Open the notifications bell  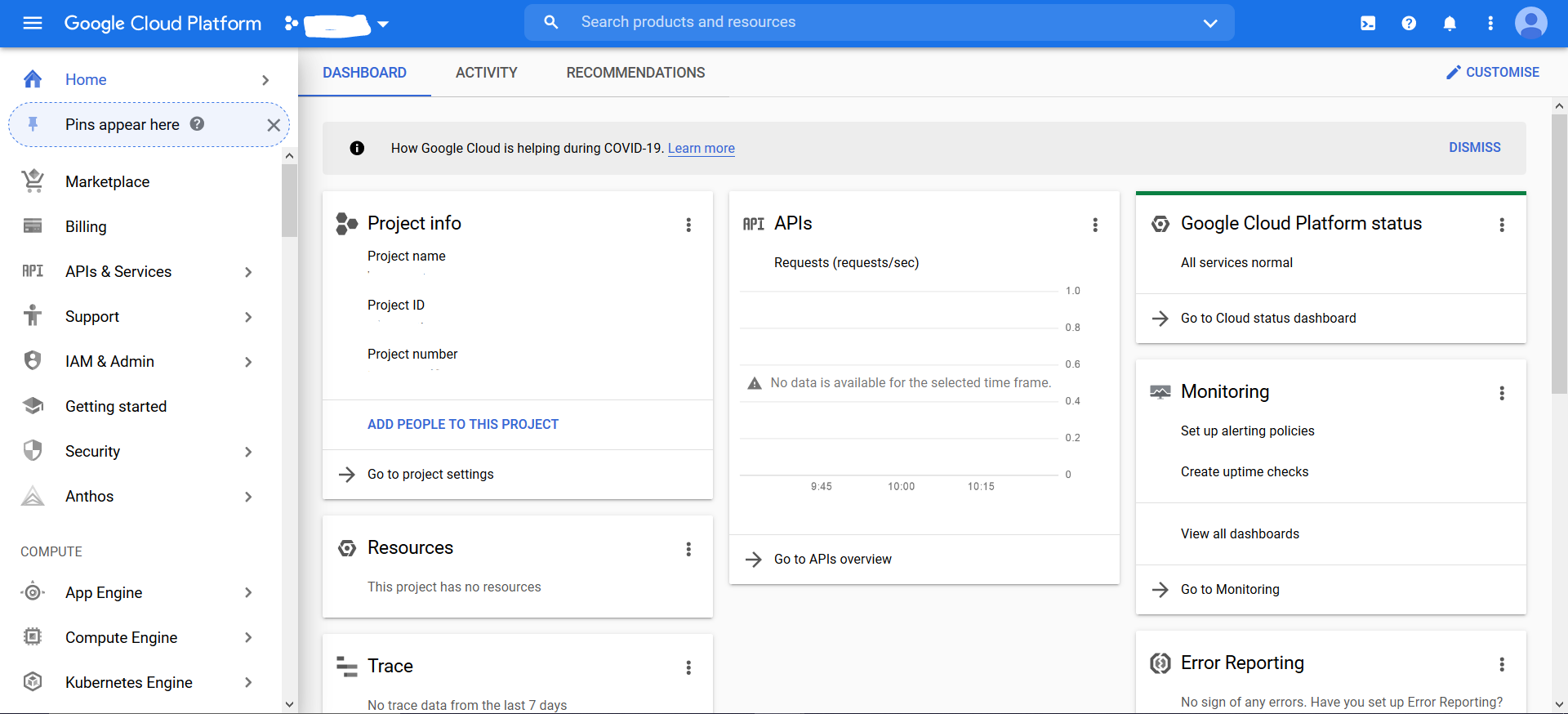[1450, 24]
